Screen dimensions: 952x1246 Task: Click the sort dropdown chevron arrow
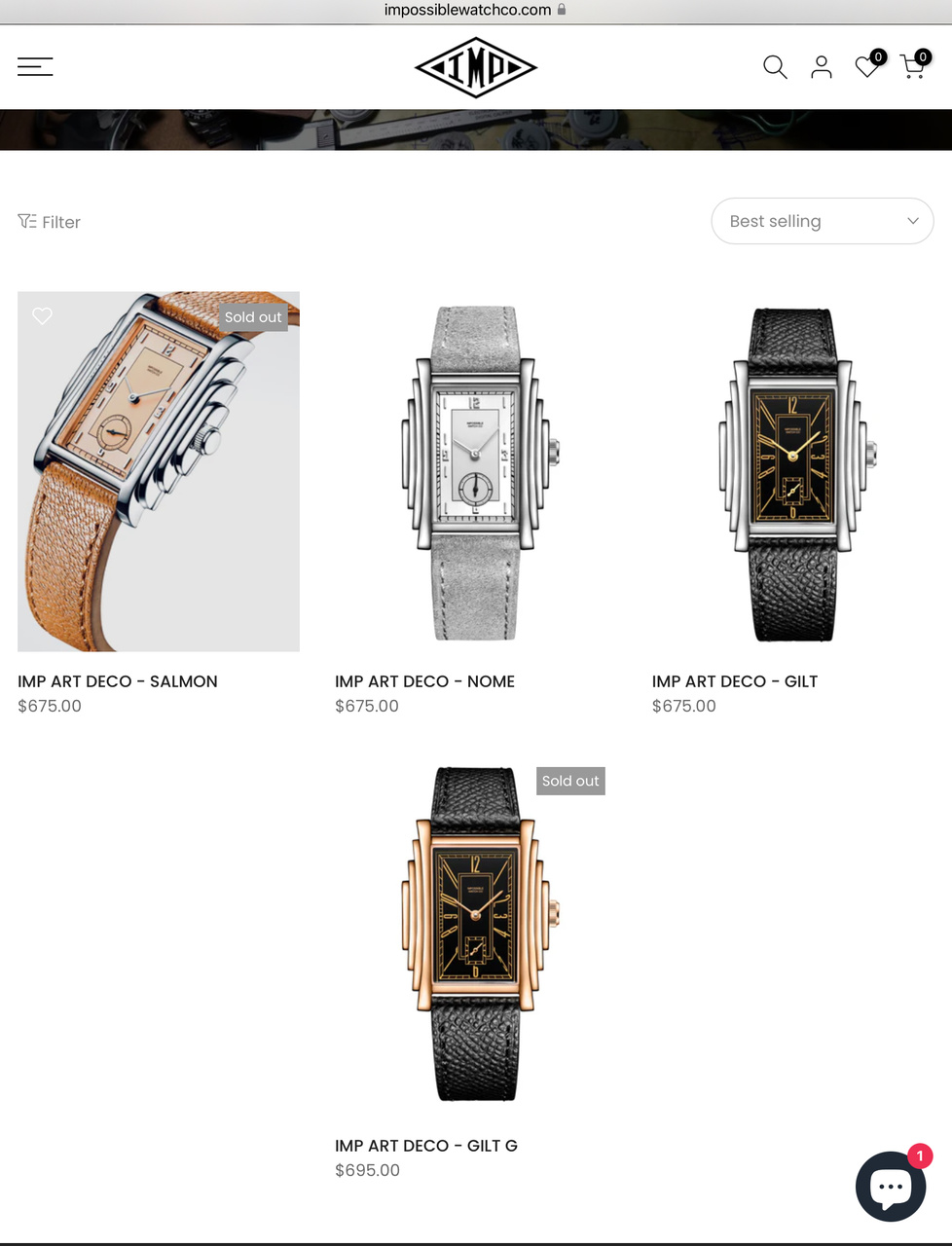(x=913, y=221)
